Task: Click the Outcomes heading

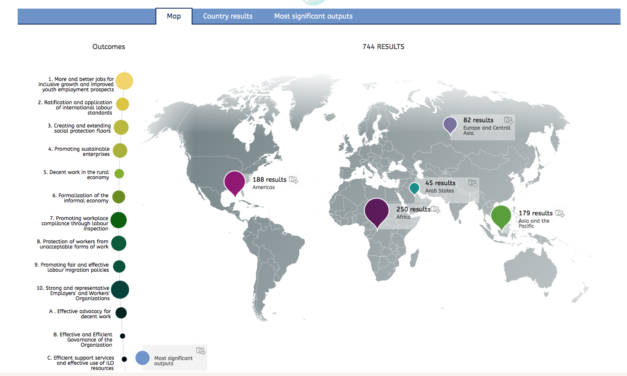Action: 109,47
